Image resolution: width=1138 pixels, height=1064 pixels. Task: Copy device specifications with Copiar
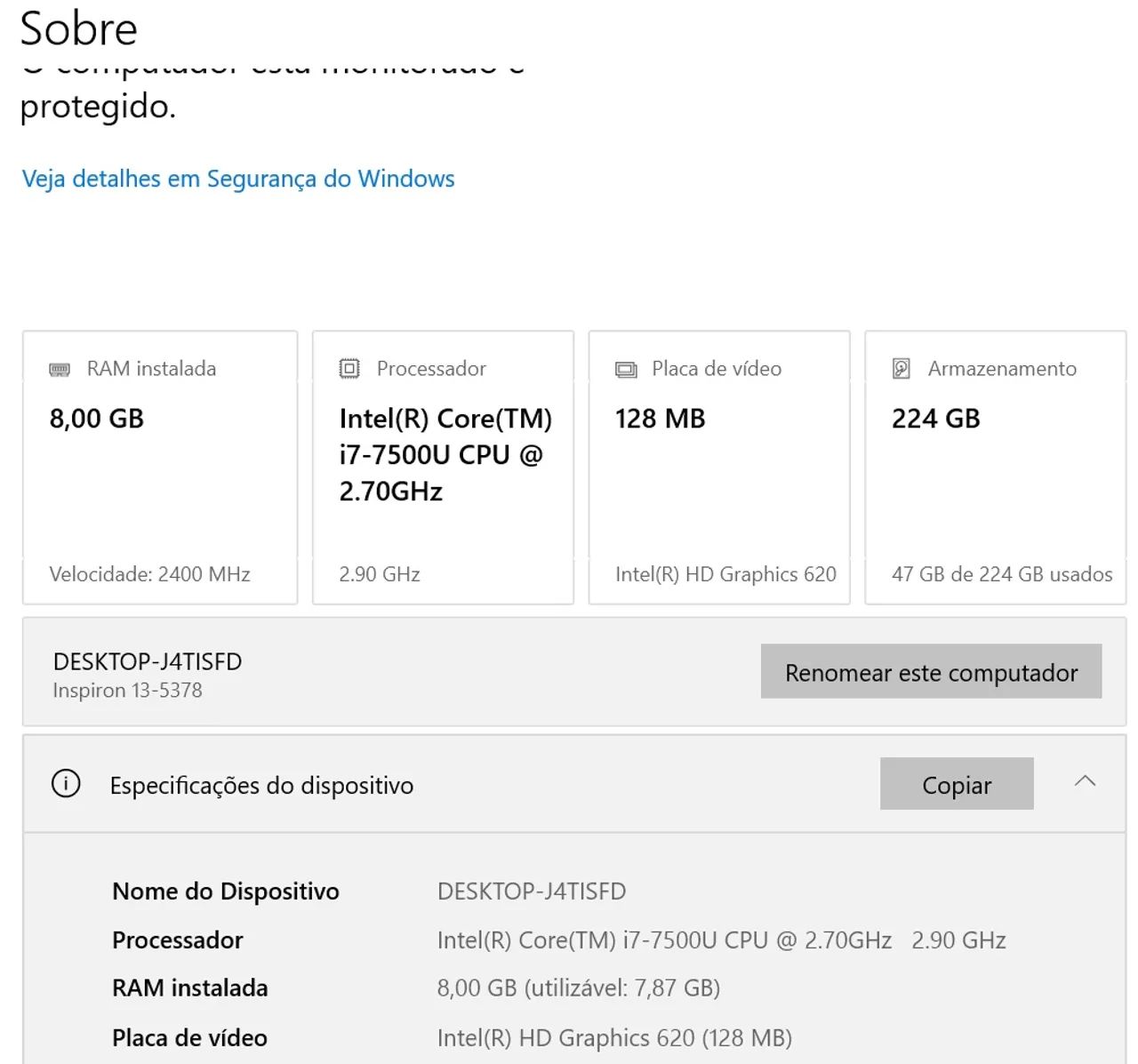[x=957, y=784]
